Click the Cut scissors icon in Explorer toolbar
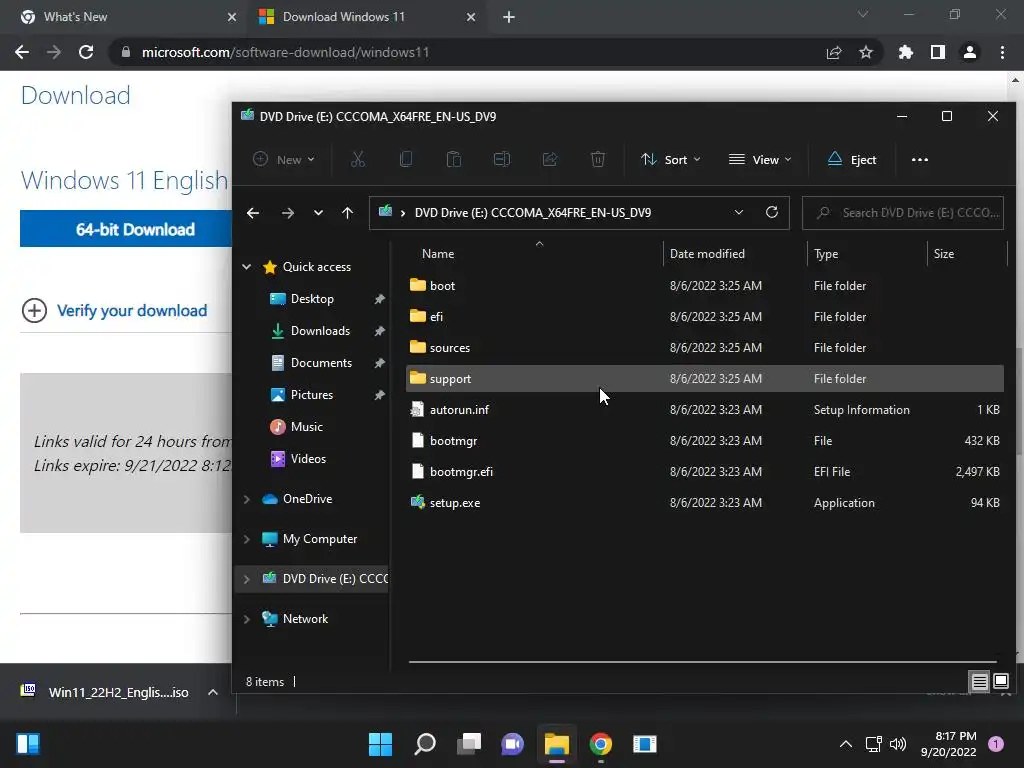The width and height of the screenshot is (1024, 768). tap(357, 159)
